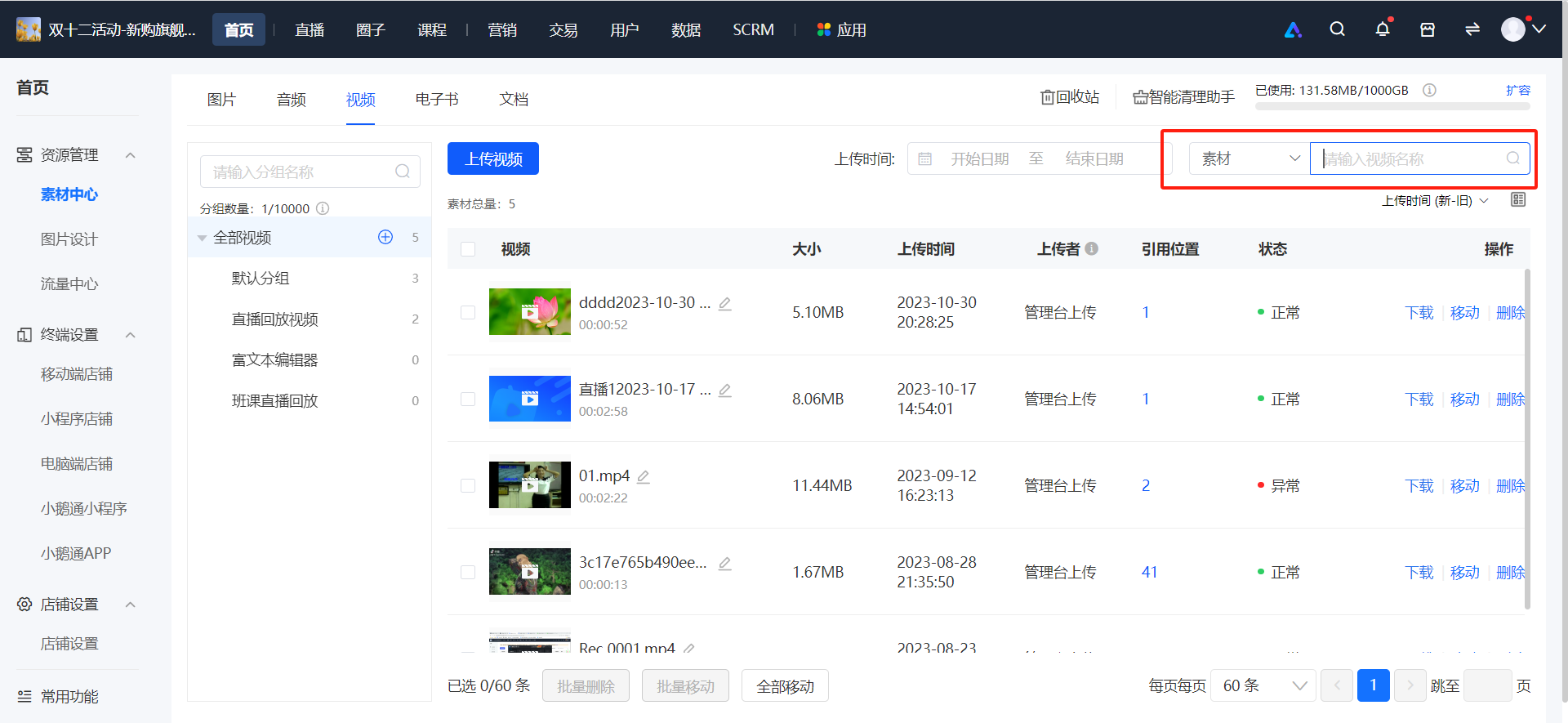Viewport: 1568px width, 723px height.
Task: Click the video name search magnifier
Action: (x=1513, y=158)
